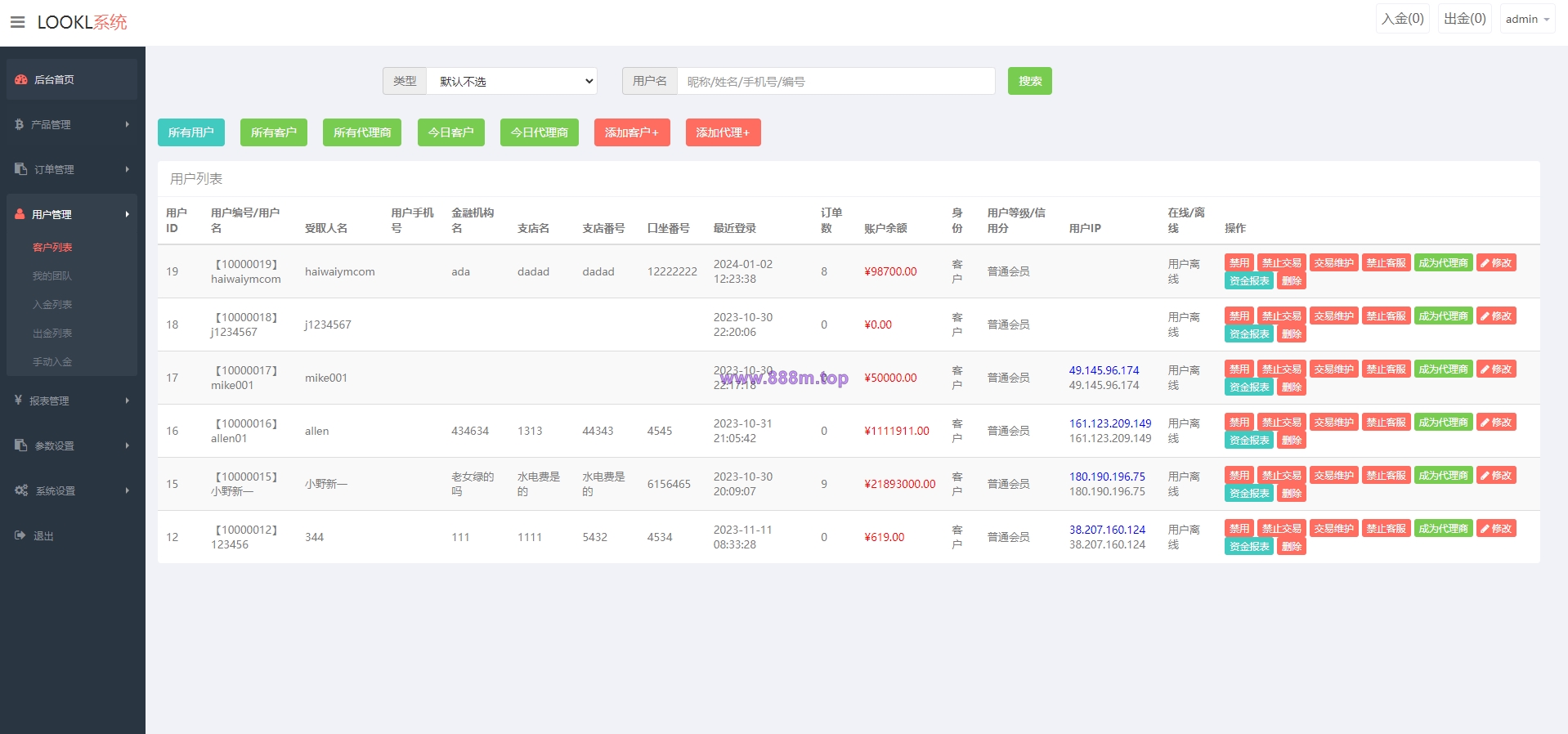Click 禁止交易 for user 小野新一
The width and height of the screenshot is (1568, 734).
tap(1282, 475)
